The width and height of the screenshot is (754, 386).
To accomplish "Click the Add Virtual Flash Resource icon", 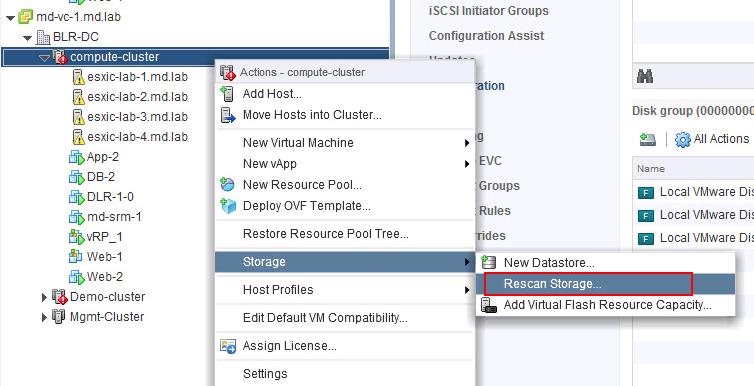I will click(x=489, y=305).
